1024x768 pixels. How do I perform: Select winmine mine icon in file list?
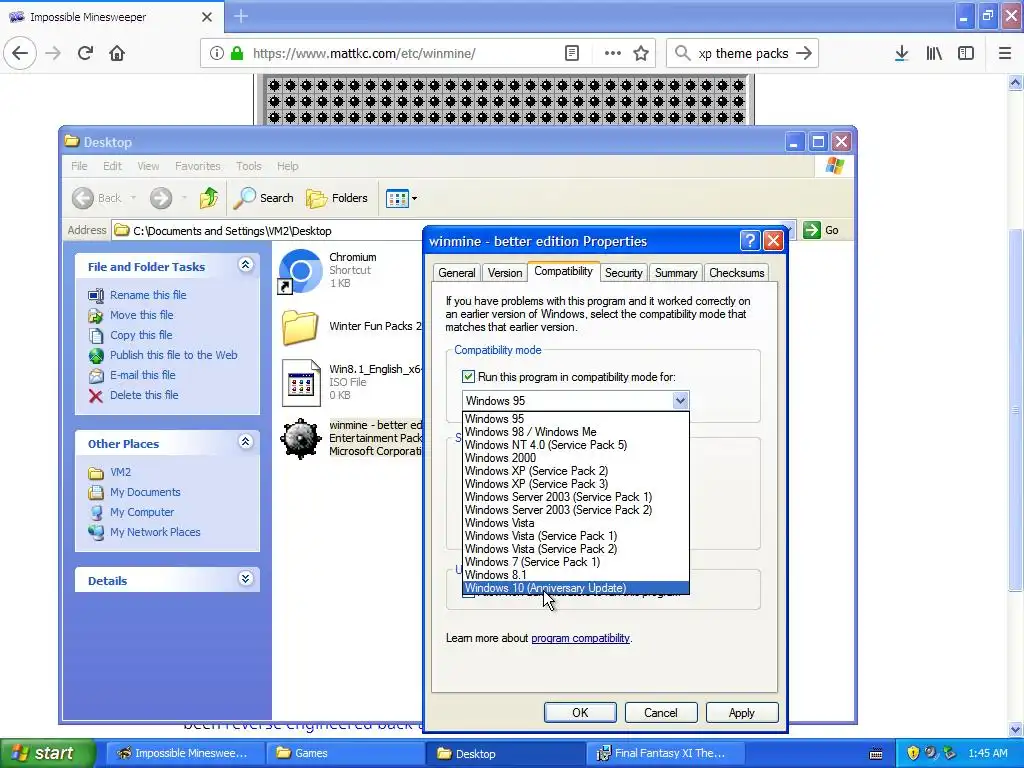[x=300, y=438]
